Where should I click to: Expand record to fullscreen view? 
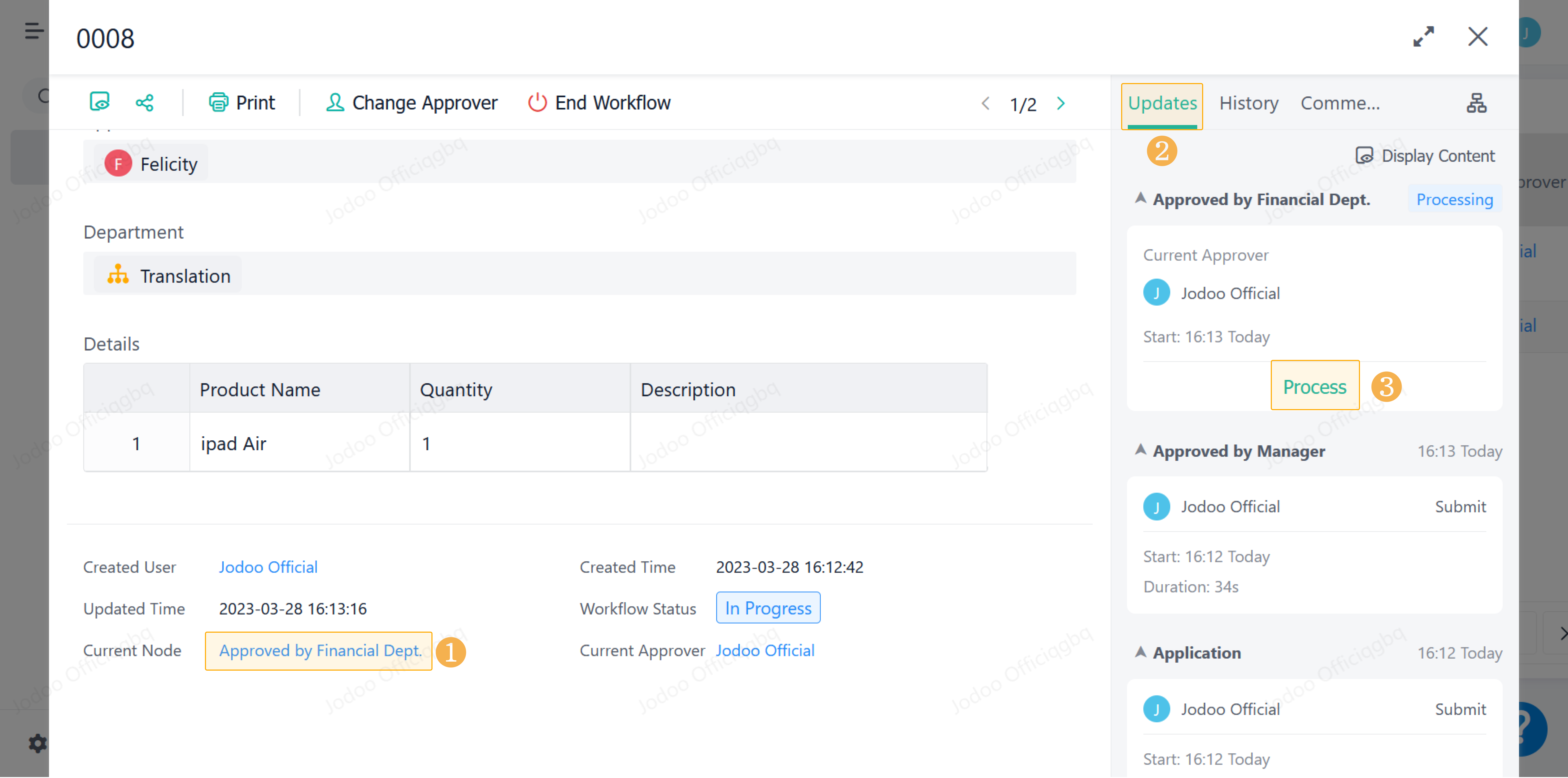coord(1423,37)
